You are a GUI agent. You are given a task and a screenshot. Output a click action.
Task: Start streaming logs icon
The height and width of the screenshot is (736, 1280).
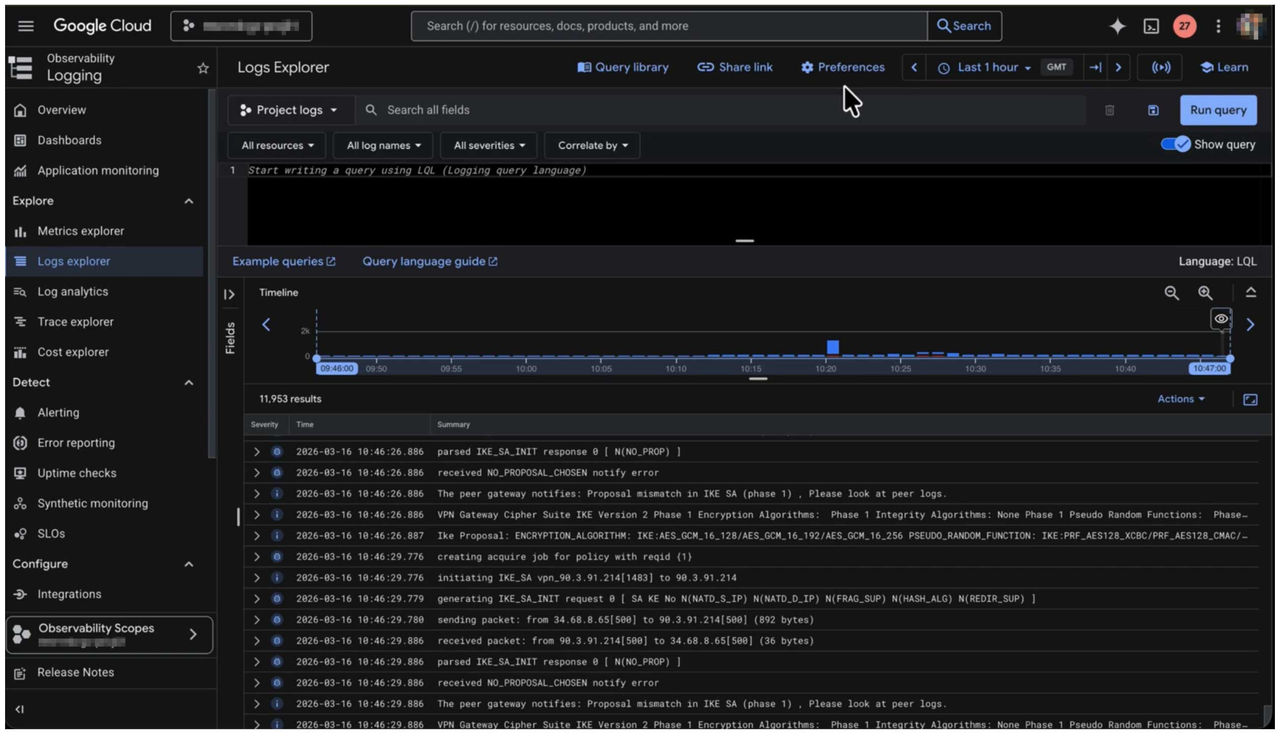tap(1161, 67)
